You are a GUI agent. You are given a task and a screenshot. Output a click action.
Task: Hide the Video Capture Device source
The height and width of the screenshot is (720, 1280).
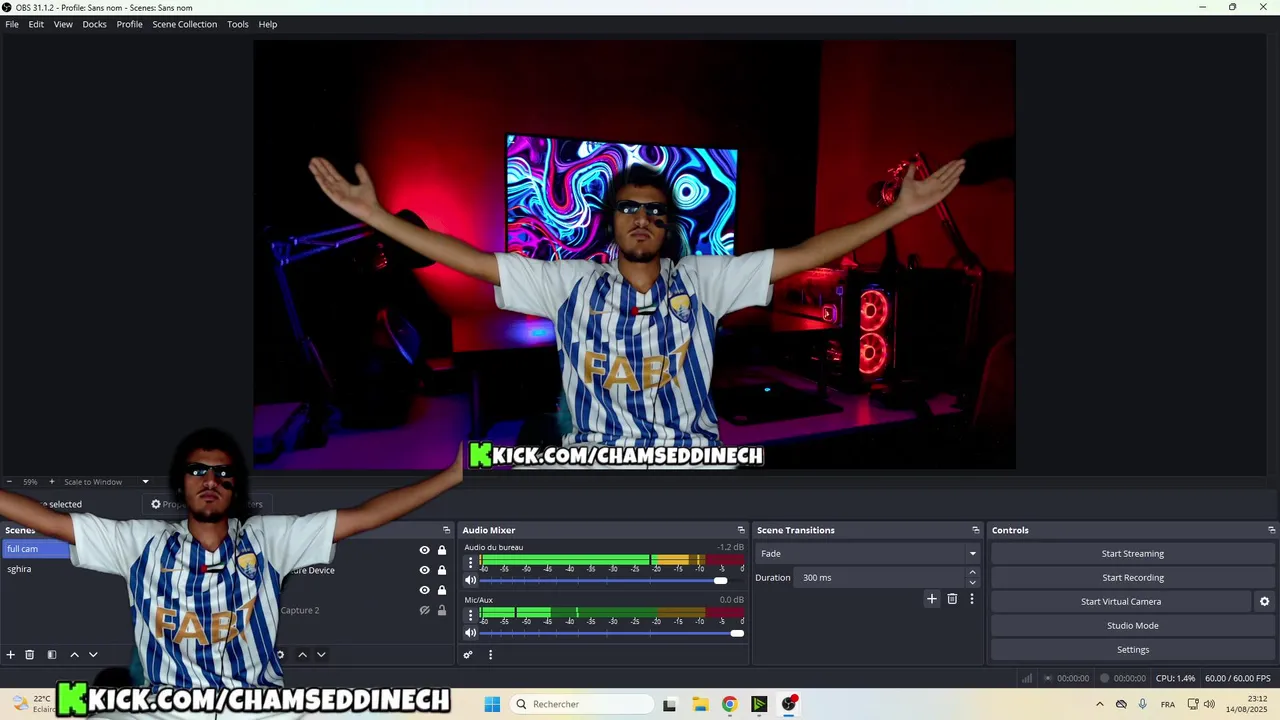(424, 570)
